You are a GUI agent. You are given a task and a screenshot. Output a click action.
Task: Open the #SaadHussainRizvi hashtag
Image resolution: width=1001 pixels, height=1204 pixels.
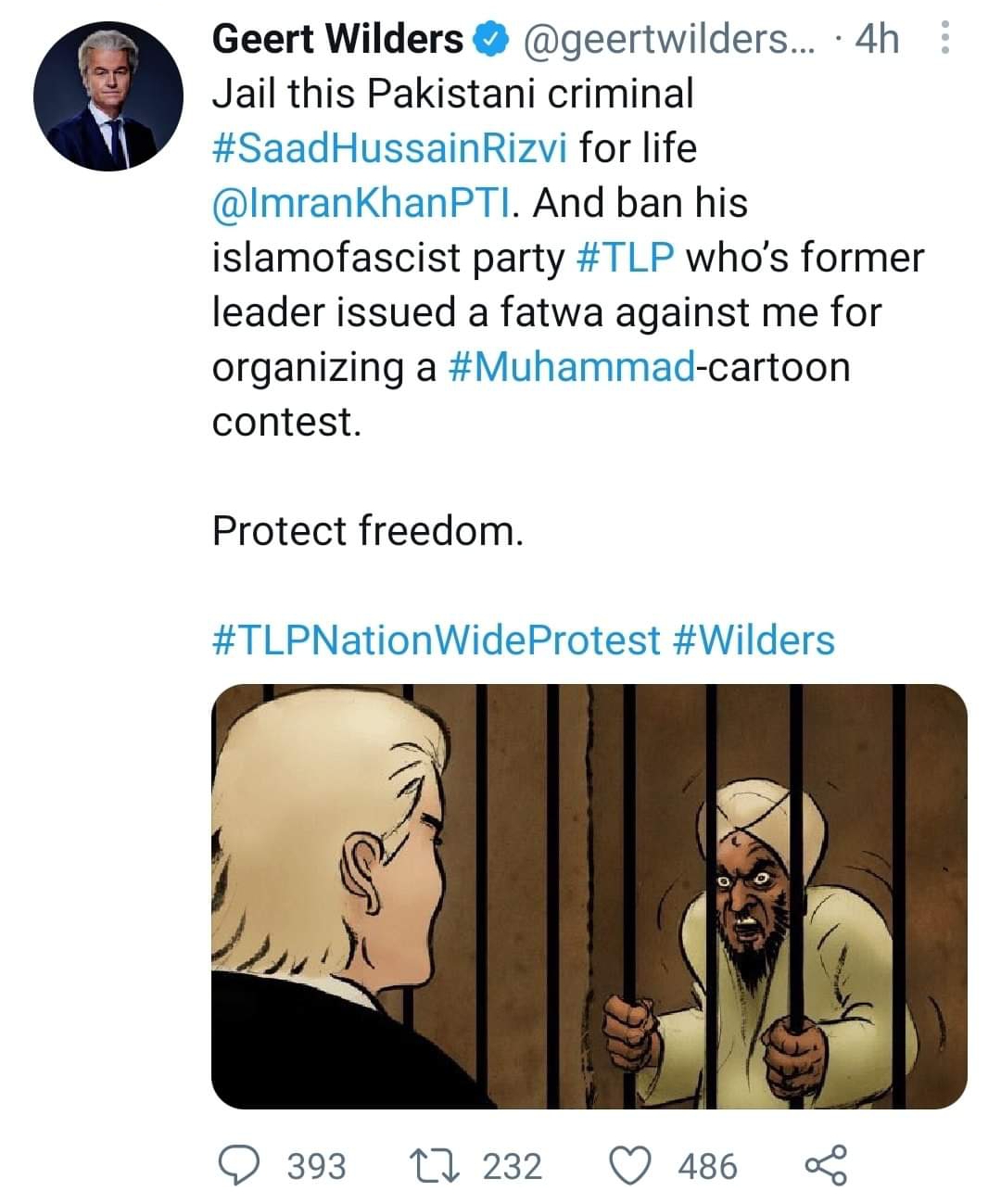[x=389, y=148]
